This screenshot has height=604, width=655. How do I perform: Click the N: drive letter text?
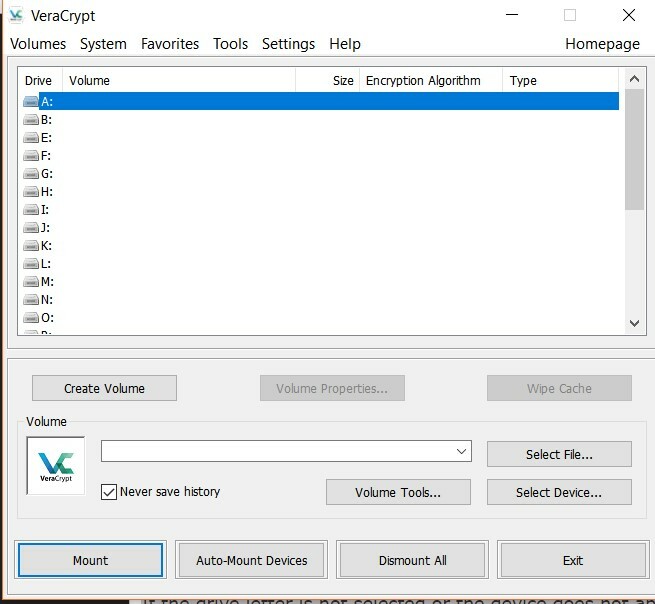[x=47, y=300]
